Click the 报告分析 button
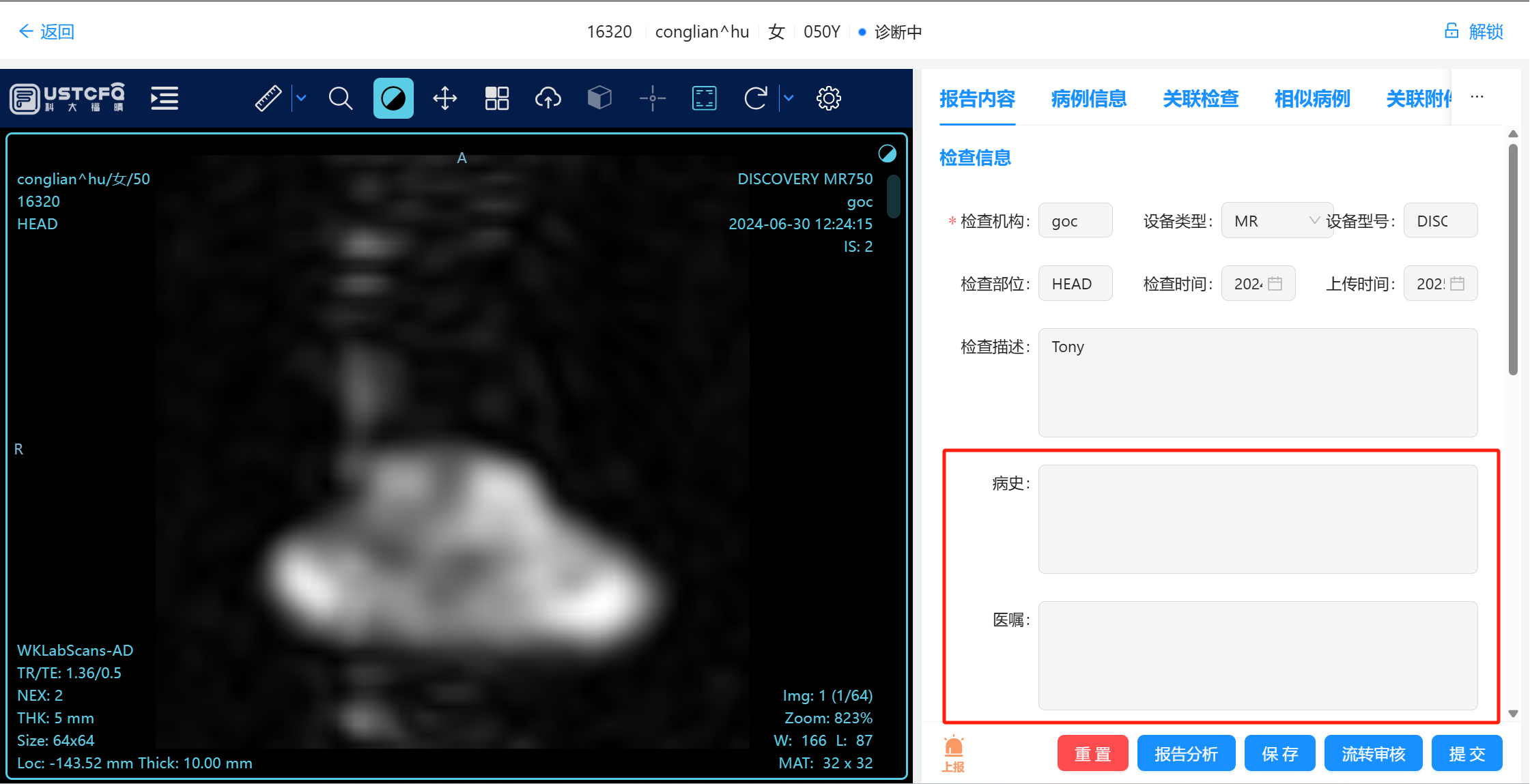This screenshot has height=784, width=1530. tap(1186, 753)
